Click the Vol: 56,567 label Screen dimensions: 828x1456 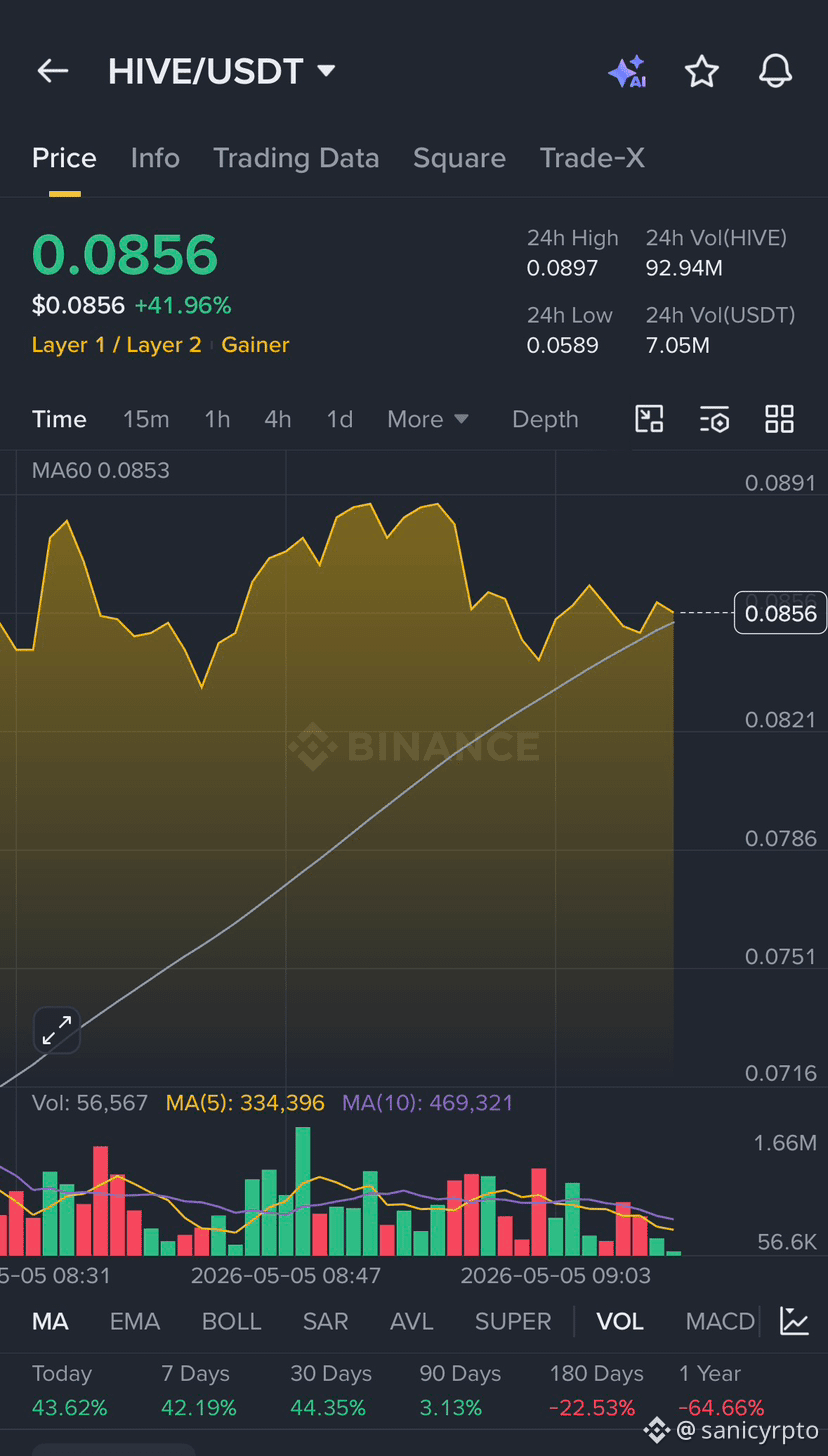click(90, 1103)
